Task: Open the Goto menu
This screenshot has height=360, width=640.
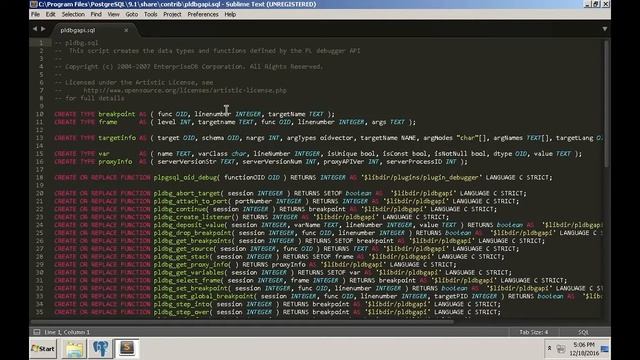Action: coord(131,14)
